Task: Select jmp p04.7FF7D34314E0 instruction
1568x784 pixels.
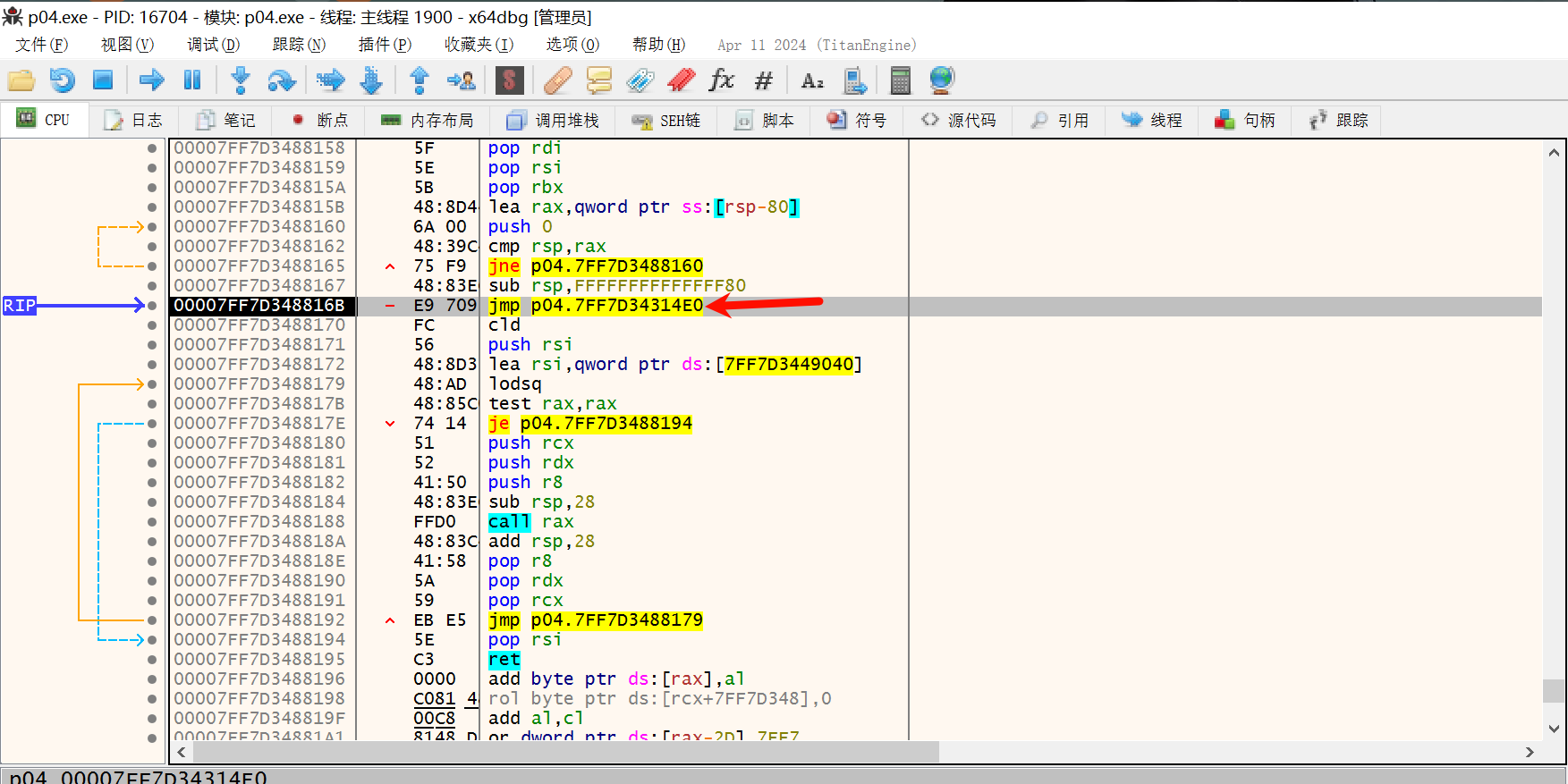Action: click(x=596, y=306)
